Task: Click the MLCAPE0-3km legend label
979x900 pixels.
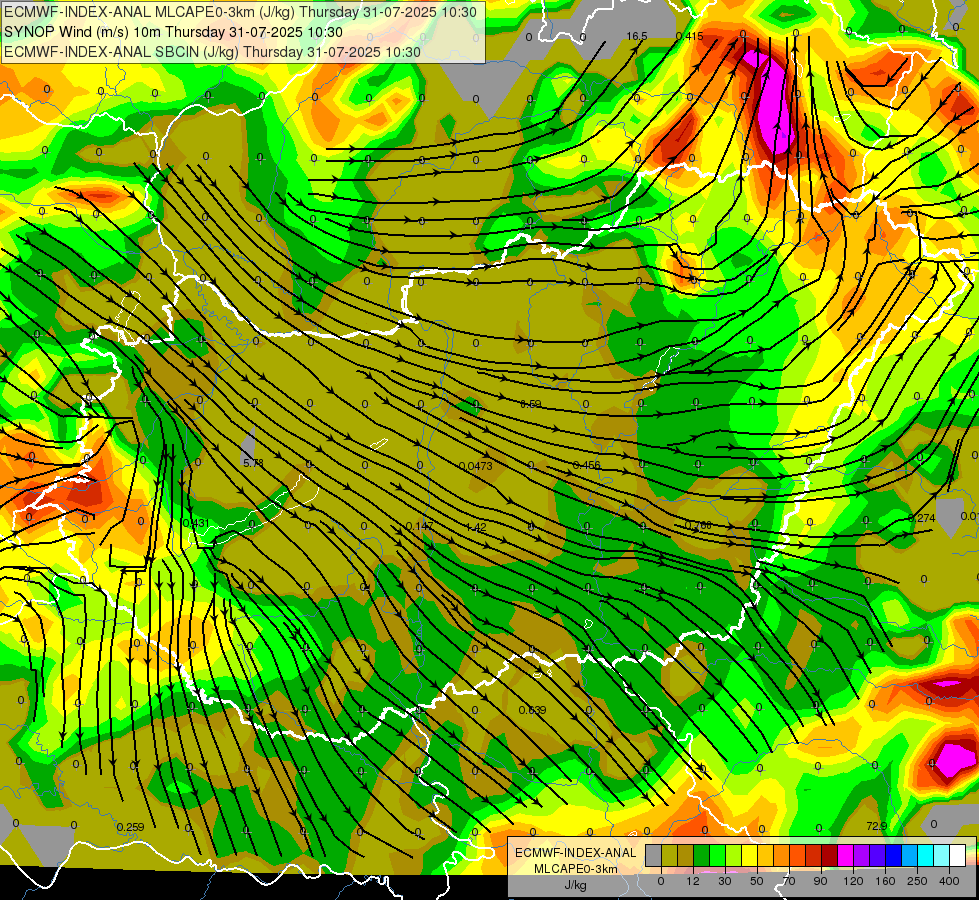Action: point(576,869)
